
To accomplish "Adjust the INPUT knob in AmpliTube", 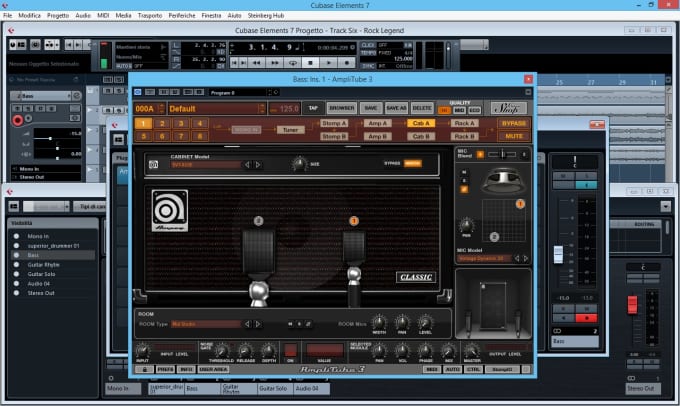I will tap(142, 350).
